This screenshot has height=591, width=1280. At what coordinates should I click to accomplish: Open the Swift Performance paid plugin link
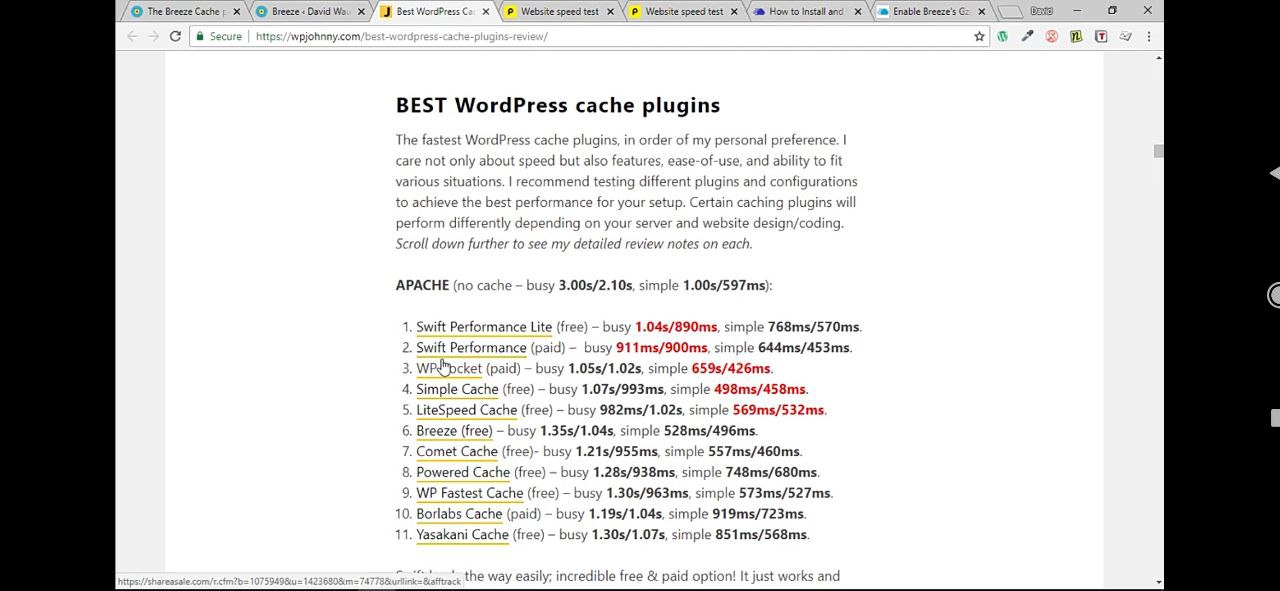pos(471,348)
